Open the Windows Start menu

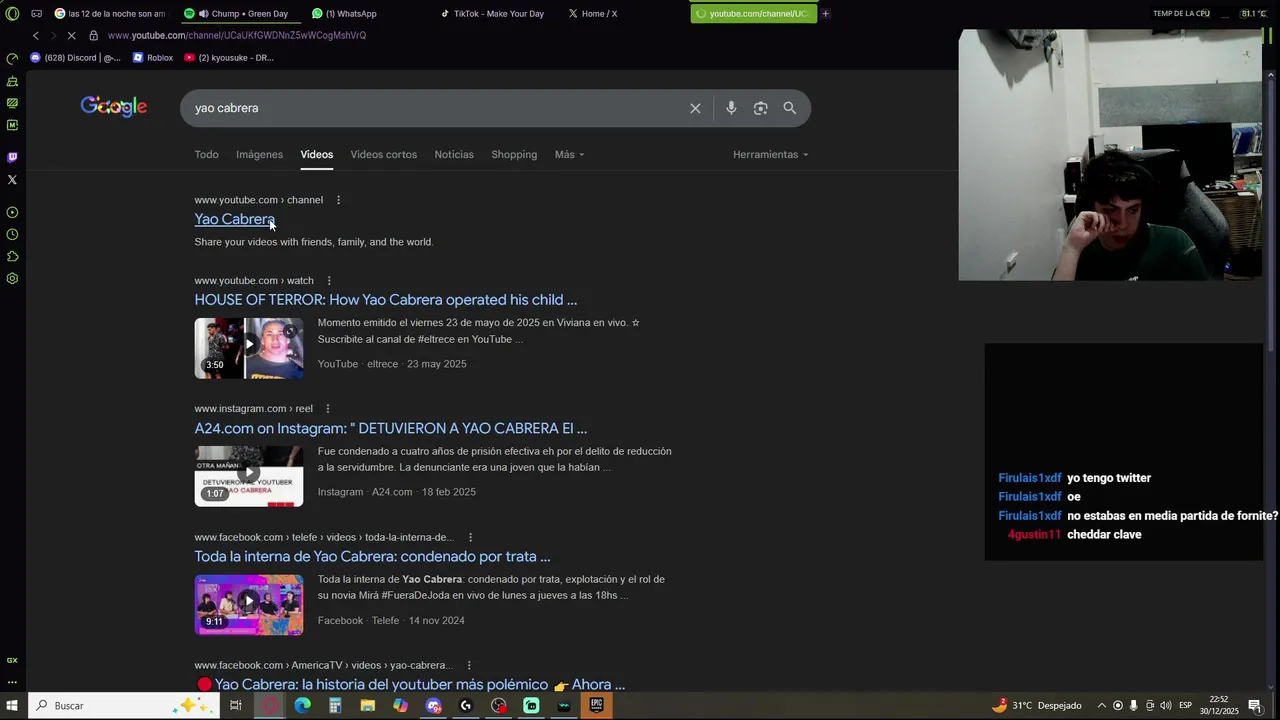pyautogui.click(x=12, y=706)
